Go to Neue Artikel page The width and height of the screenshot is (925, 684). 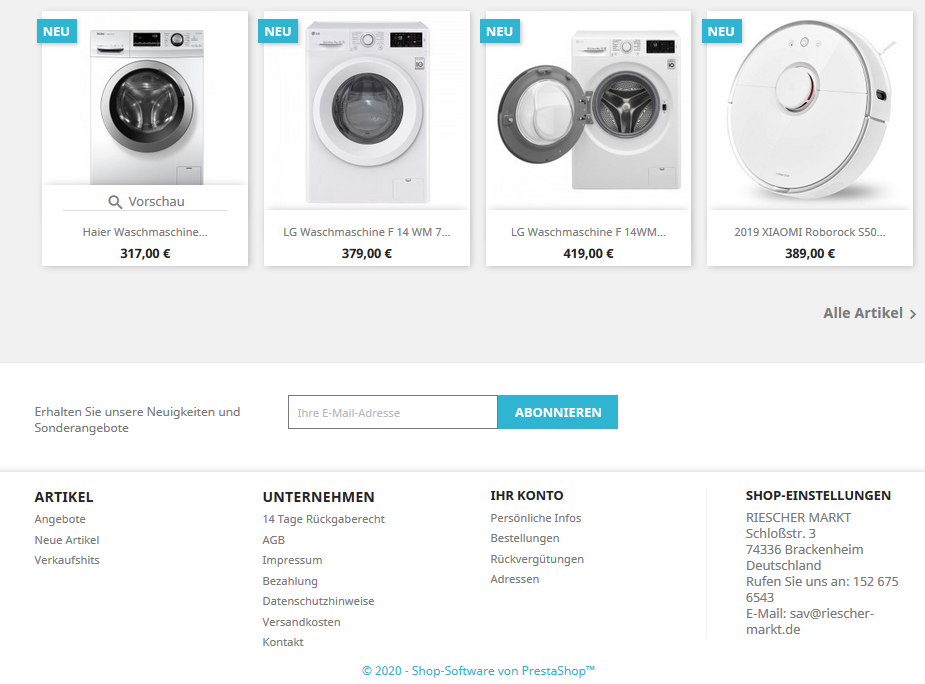coord(67,540)
